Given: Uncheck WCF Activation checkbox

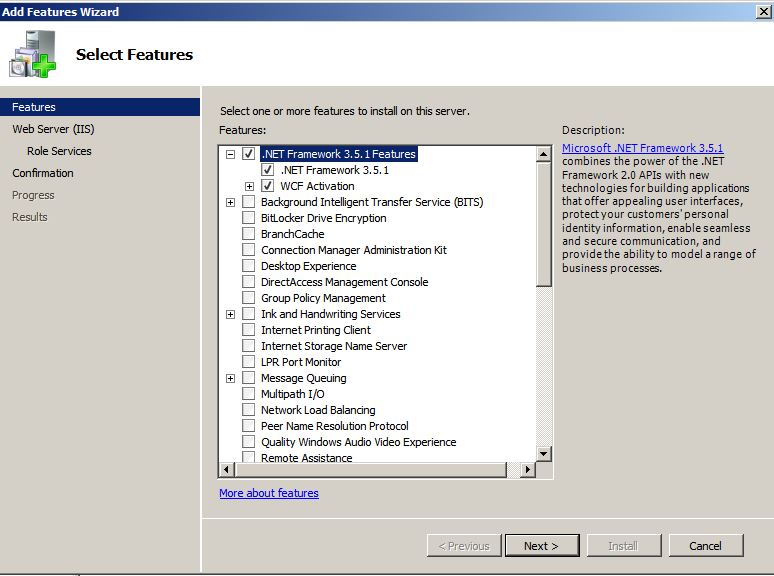Looking at the screenshot, I should coord(268,186).
